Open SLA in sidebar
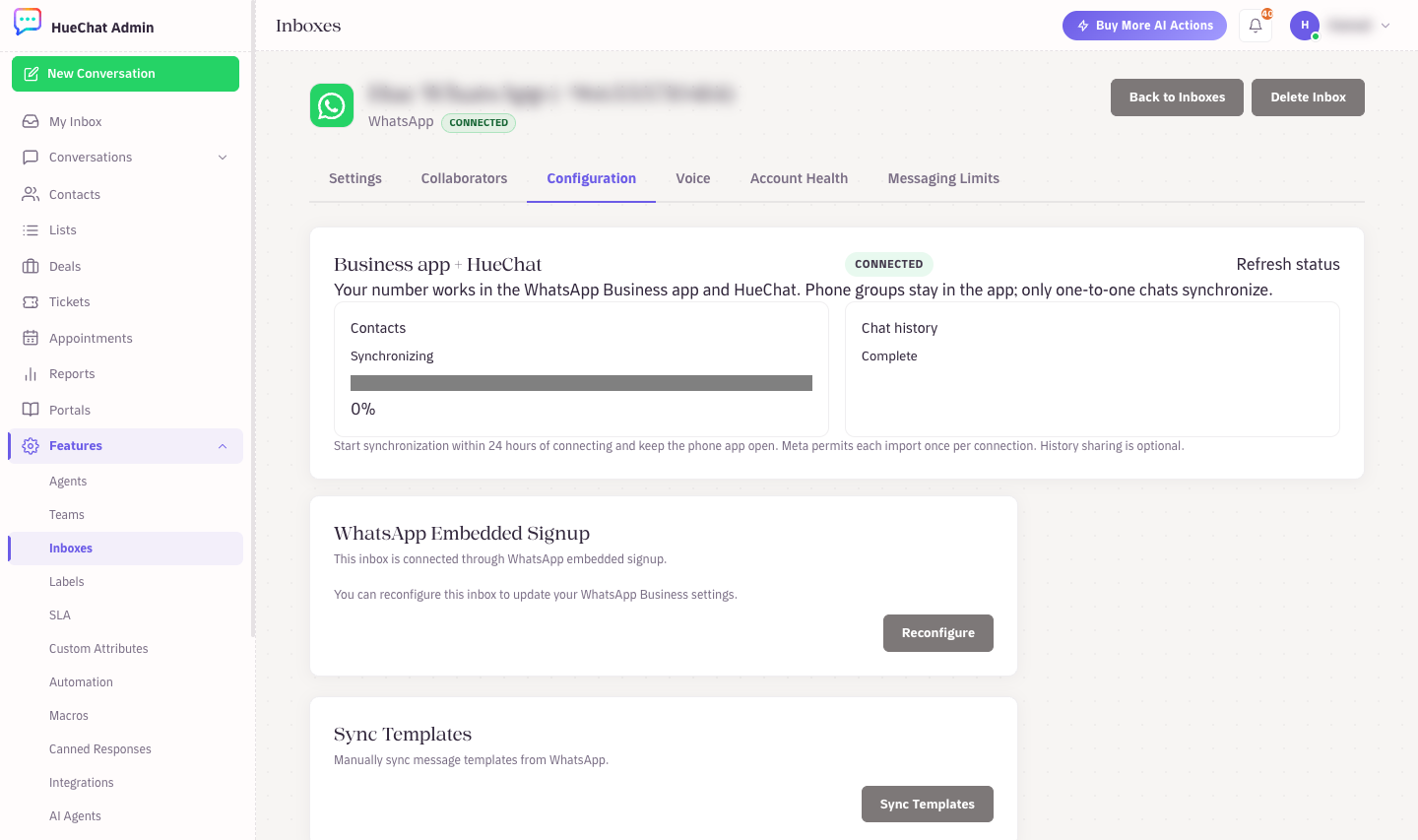This screenshot has width=1418, height=840. pyautogui.click(x=60, y=615)
